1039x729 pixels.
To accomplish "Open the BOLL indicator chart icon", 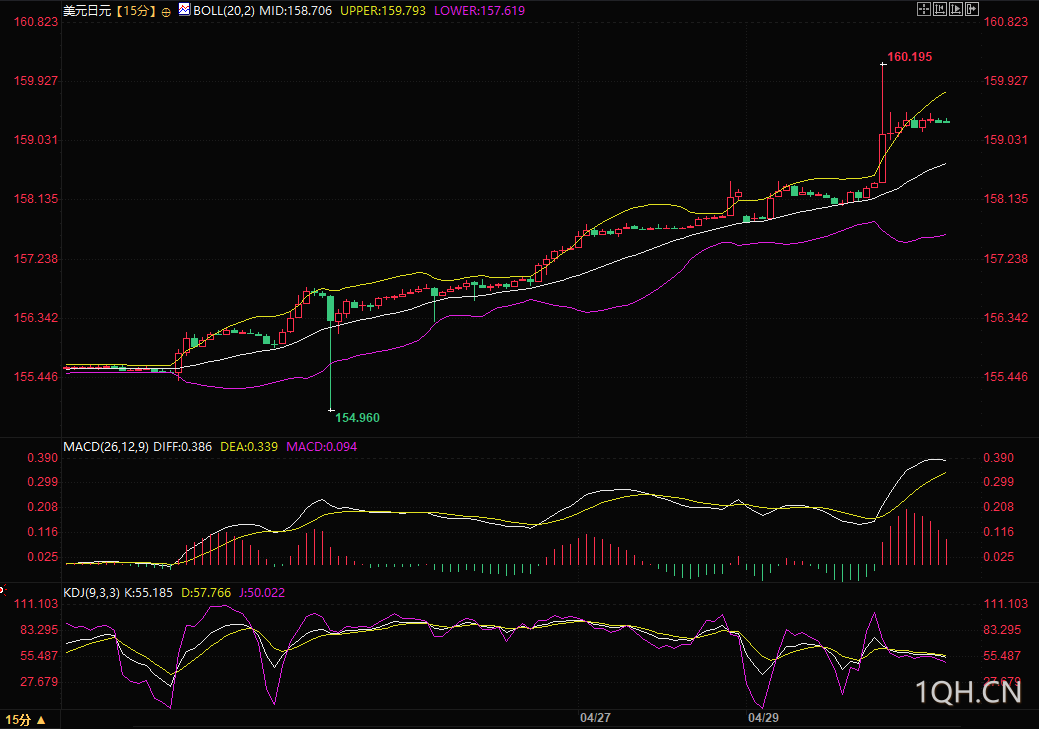I will click(184, 9).
